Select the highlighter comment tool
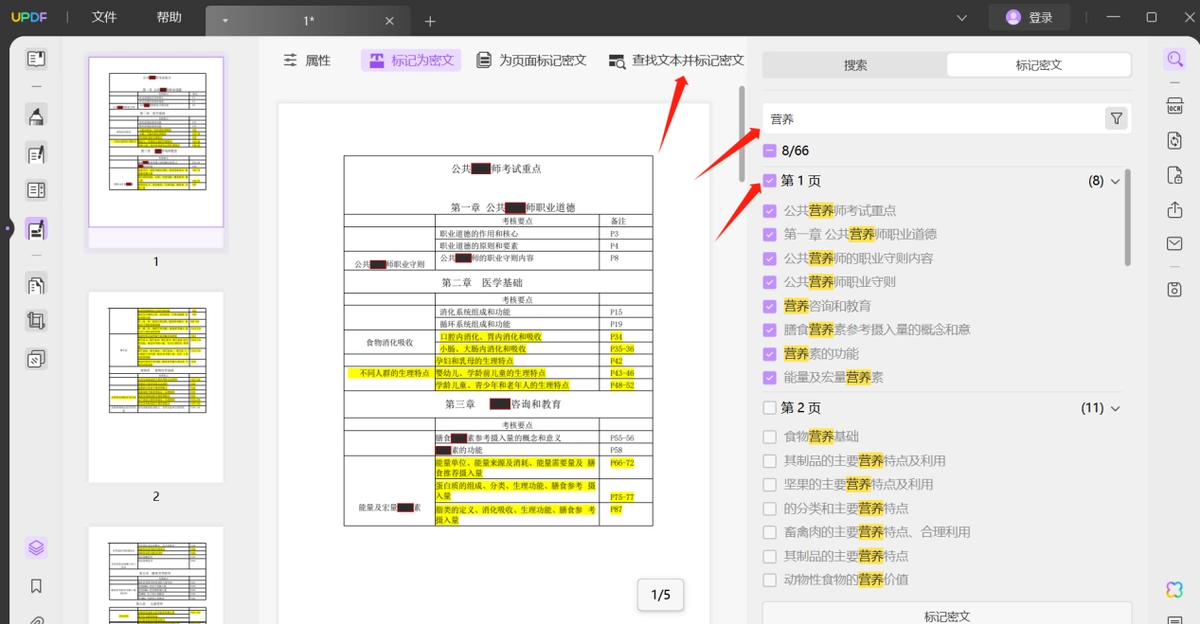The height and width of the screenshot is (624, 1200). 36,116
